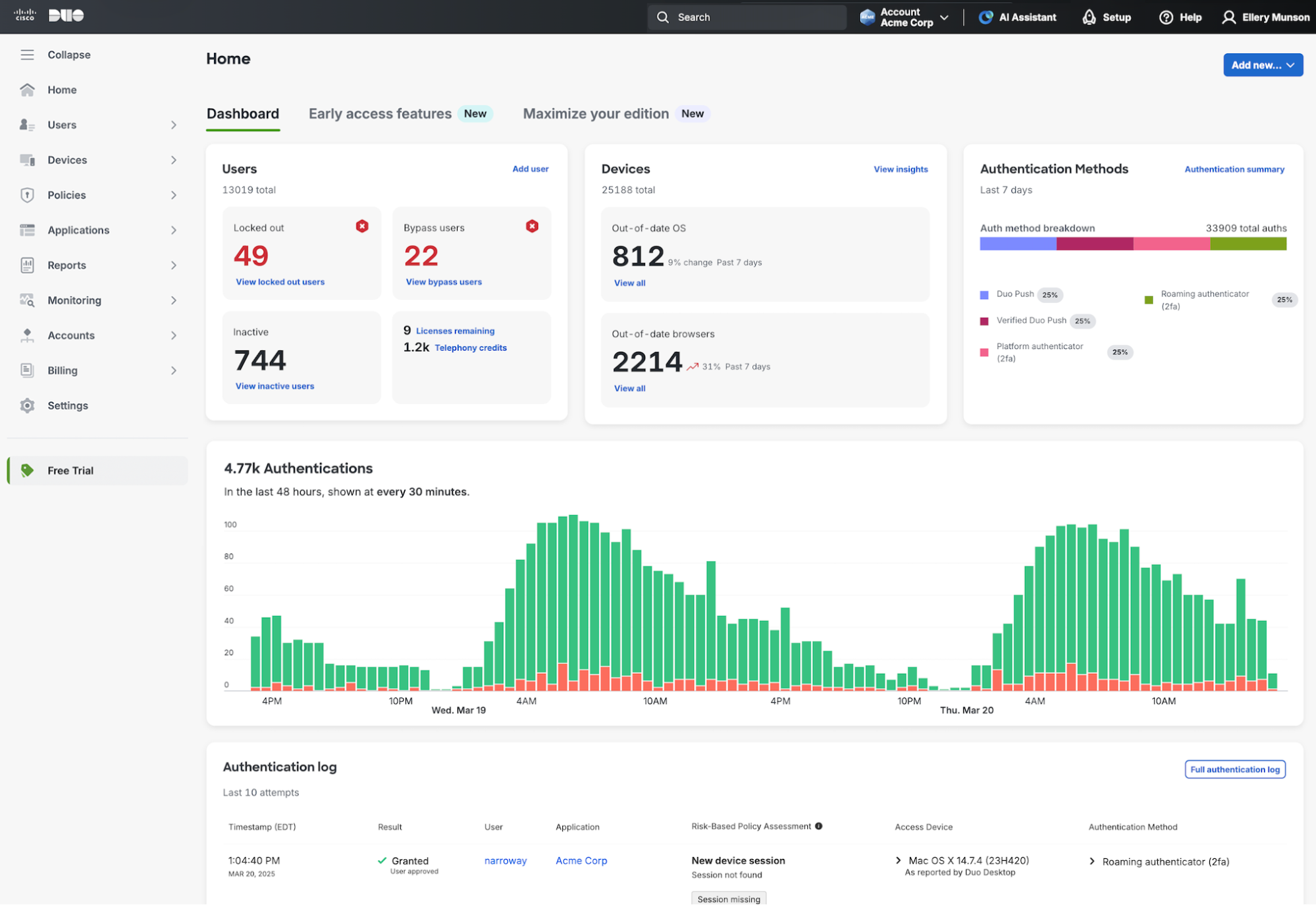Click the Settings gear icon
Viewport: 1316px width, 905px height.
coord(27,406)
